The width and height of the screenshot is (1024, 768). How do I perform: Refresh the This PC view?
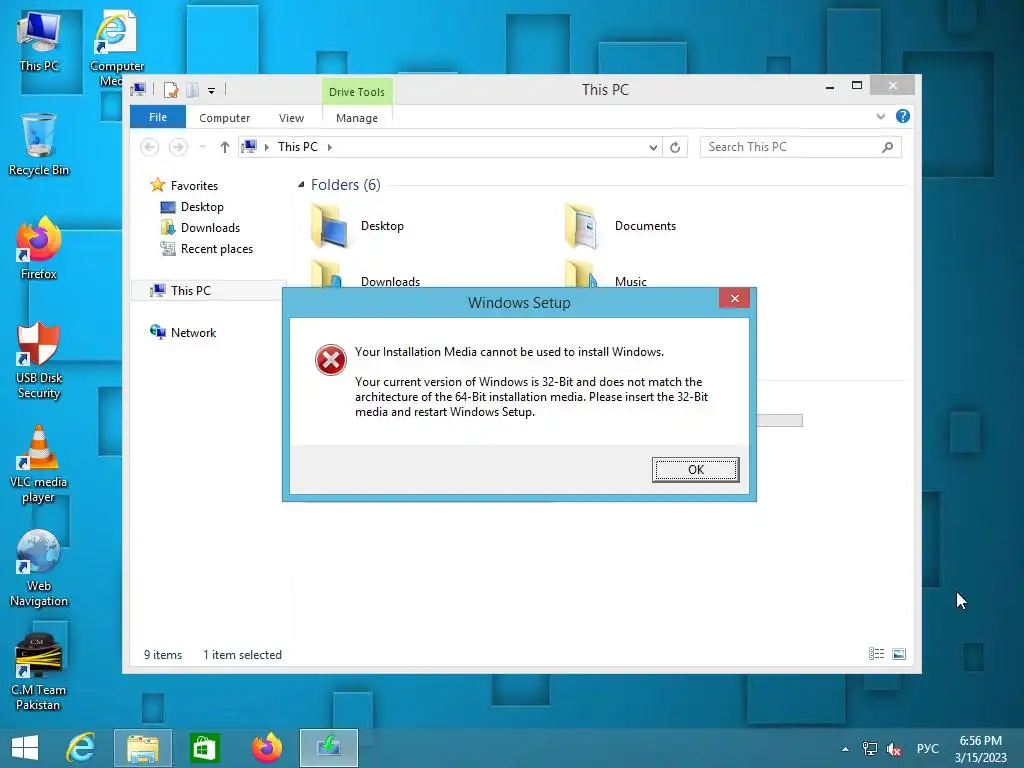pyautogui.click(x=675, y=148)
